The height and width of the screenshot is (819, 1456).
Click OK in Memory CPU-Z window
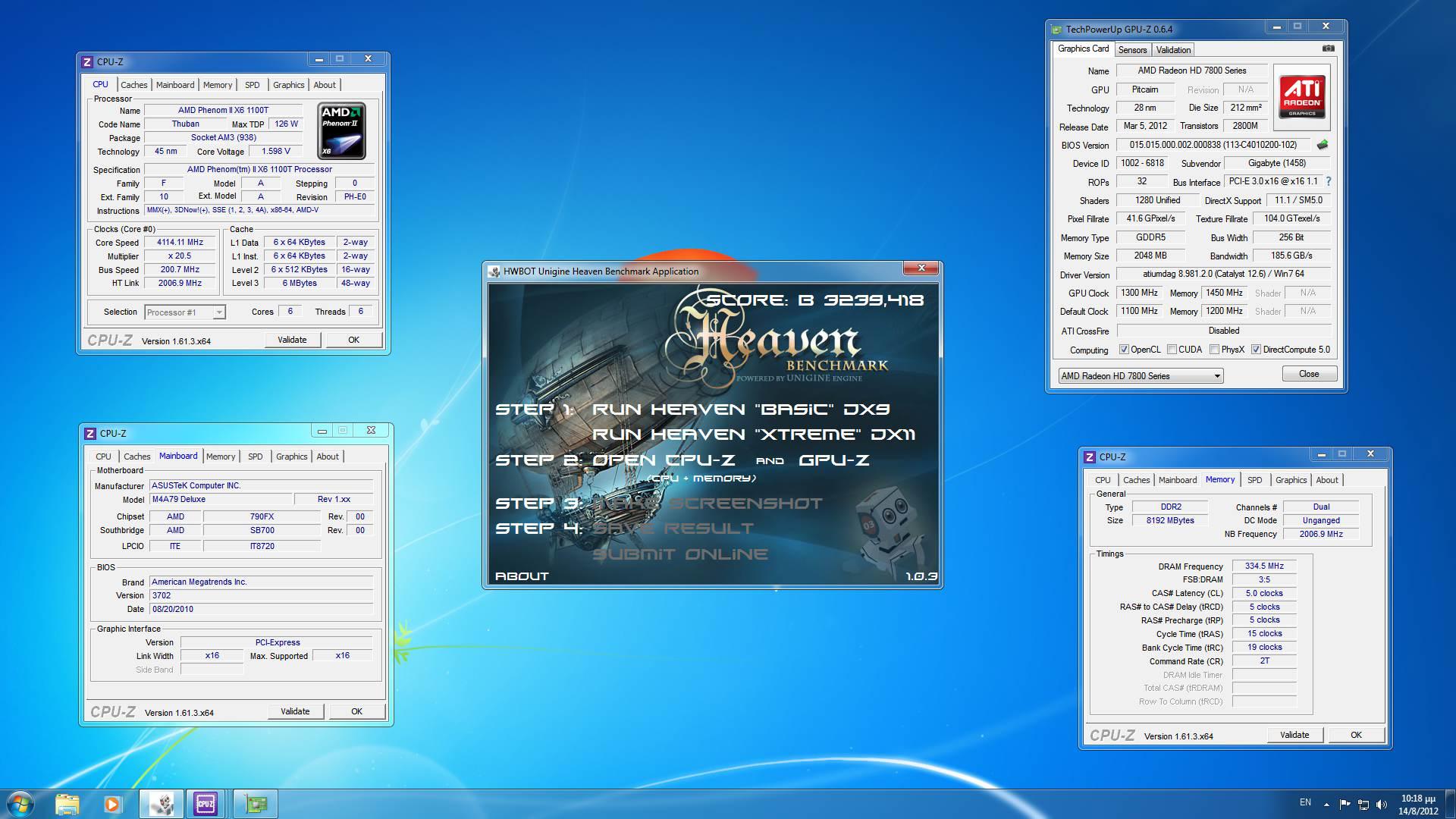(x=1356, y=735)
